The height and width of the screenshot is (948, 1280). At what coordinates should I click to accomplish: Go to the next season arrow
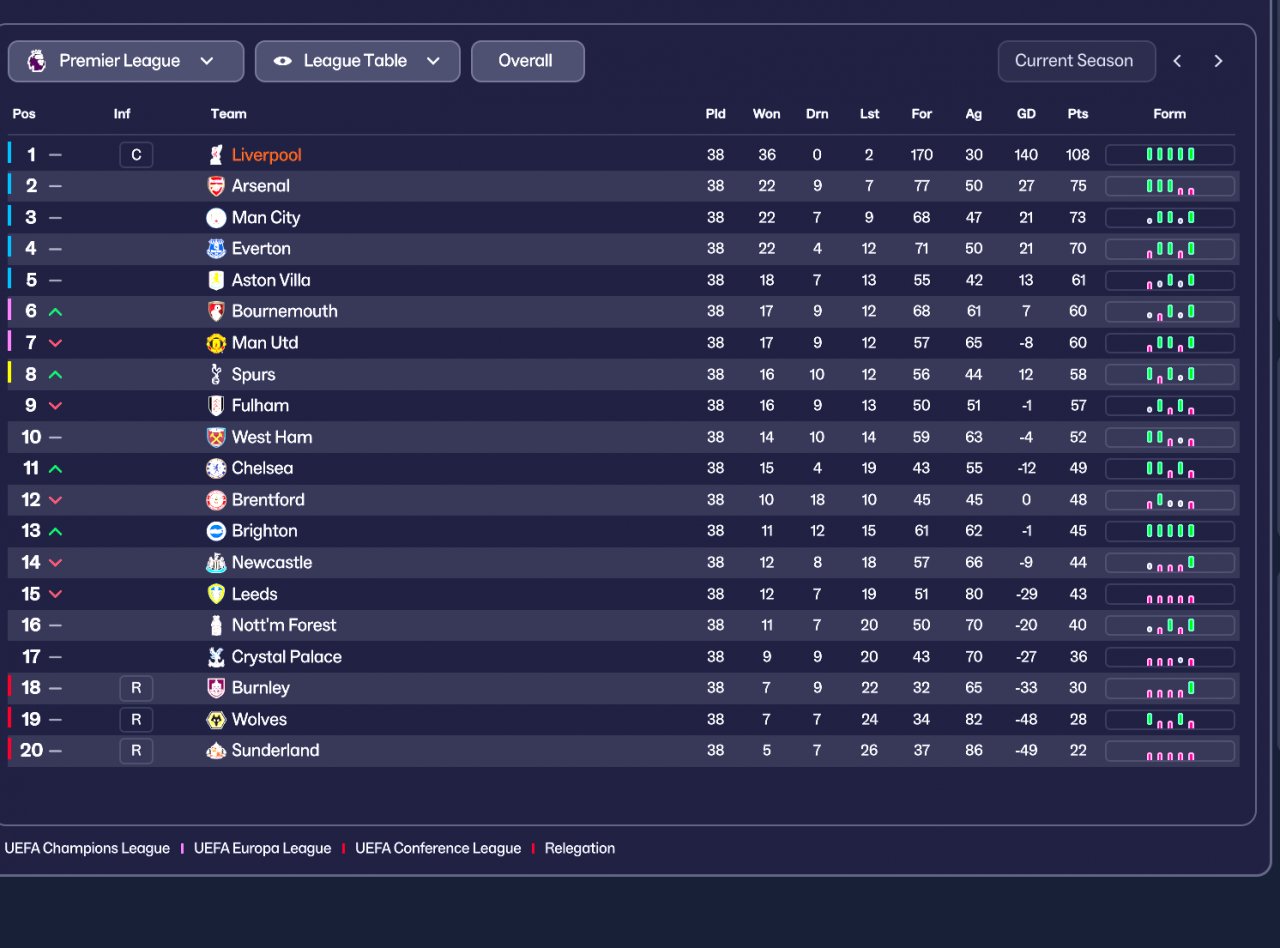[1218, 61]
